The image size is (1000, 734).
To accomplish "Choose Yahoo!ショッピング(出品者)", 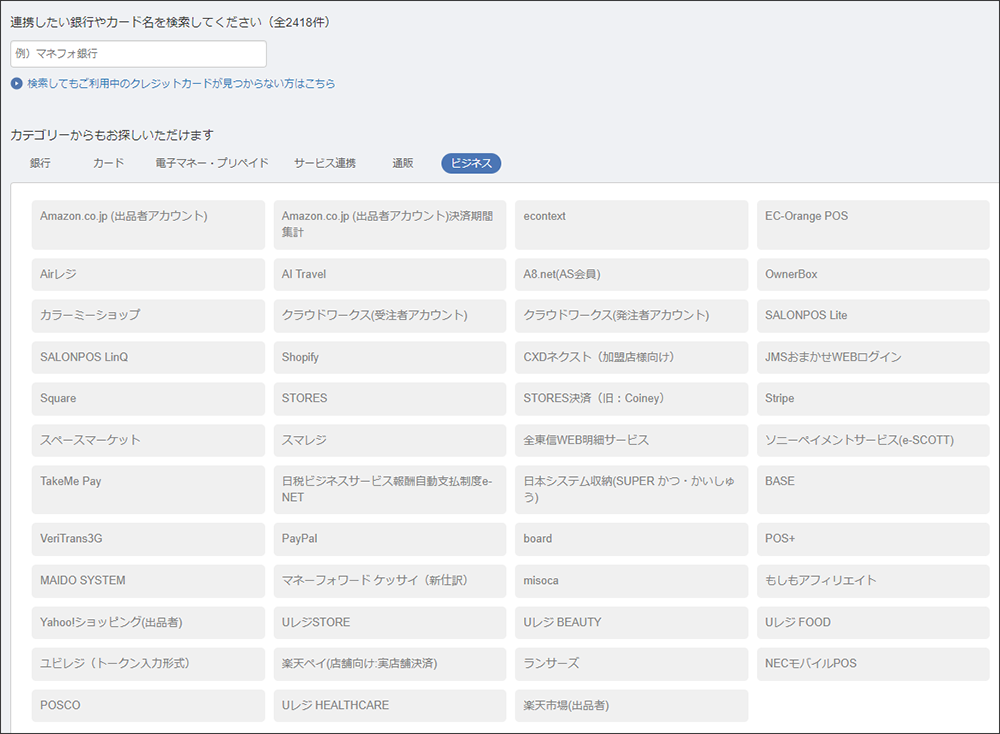I will coord(148,622).
